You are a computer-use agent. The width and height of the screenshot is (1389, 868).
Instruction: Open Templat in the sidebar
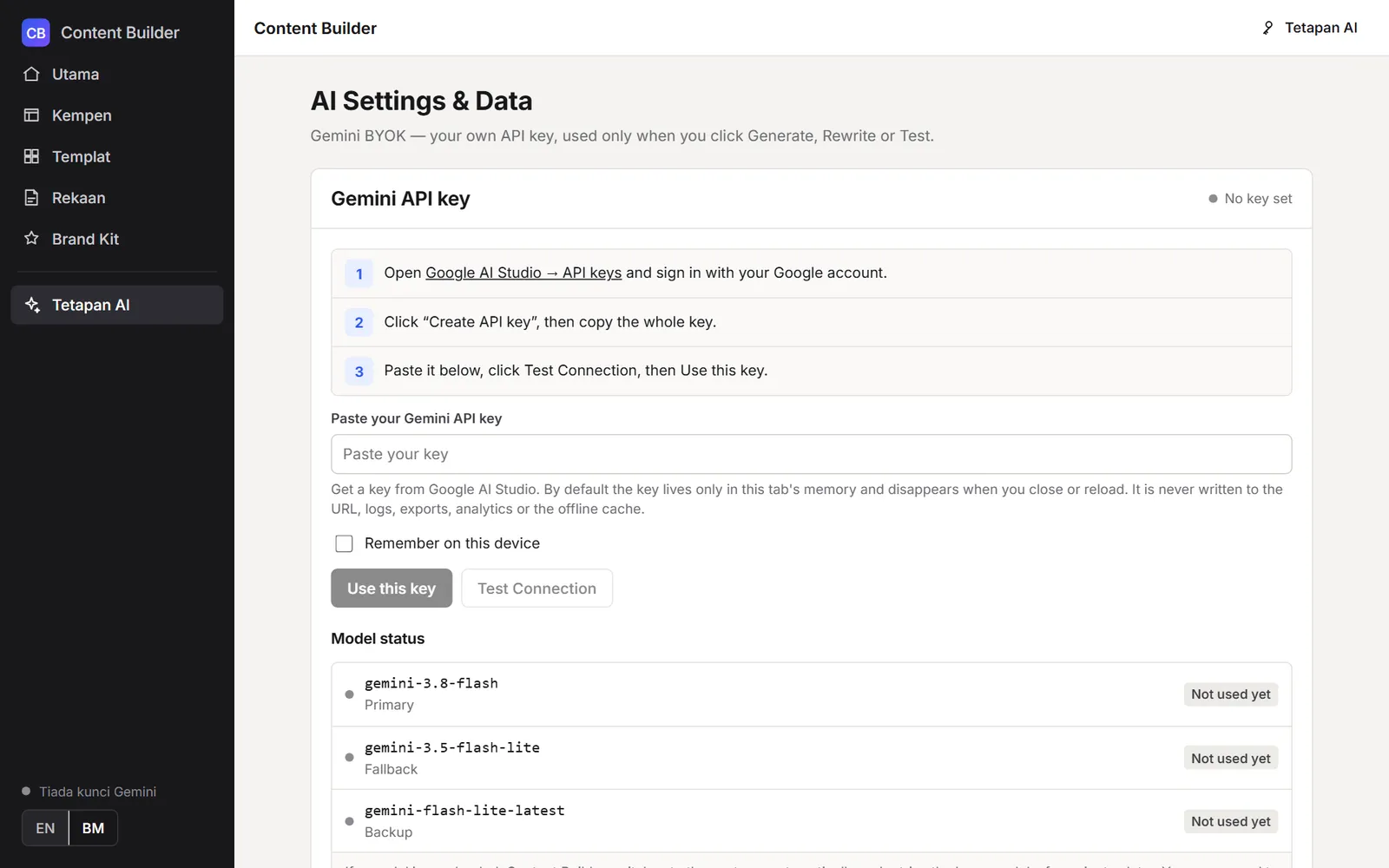pos(117,156)
